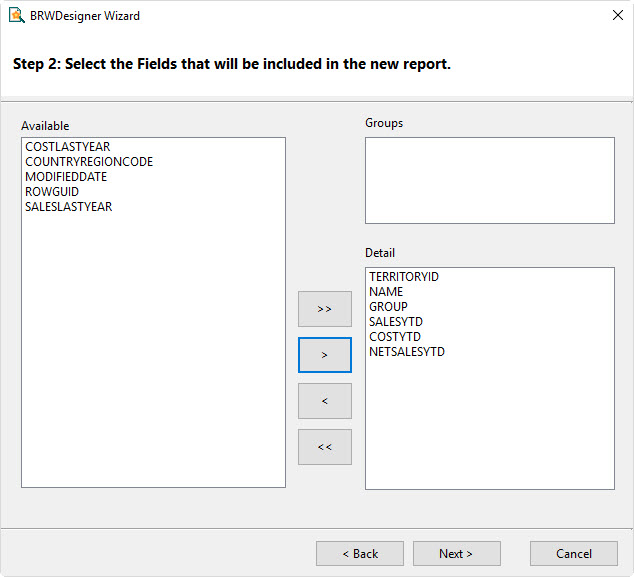Add selected field with the > button
The image size is (634, 577).
[325, 355]
